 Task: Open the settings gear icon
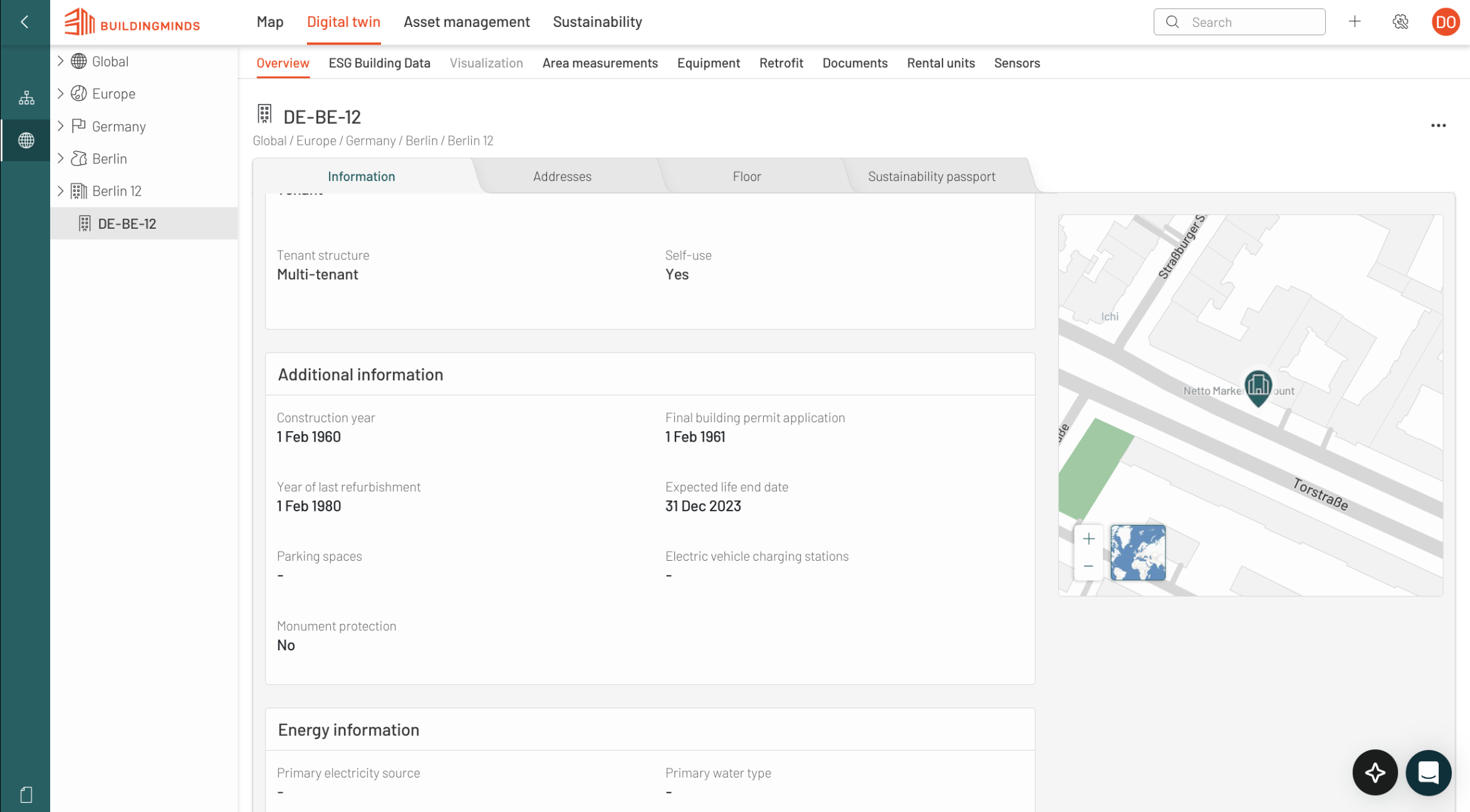point(1400,22)
